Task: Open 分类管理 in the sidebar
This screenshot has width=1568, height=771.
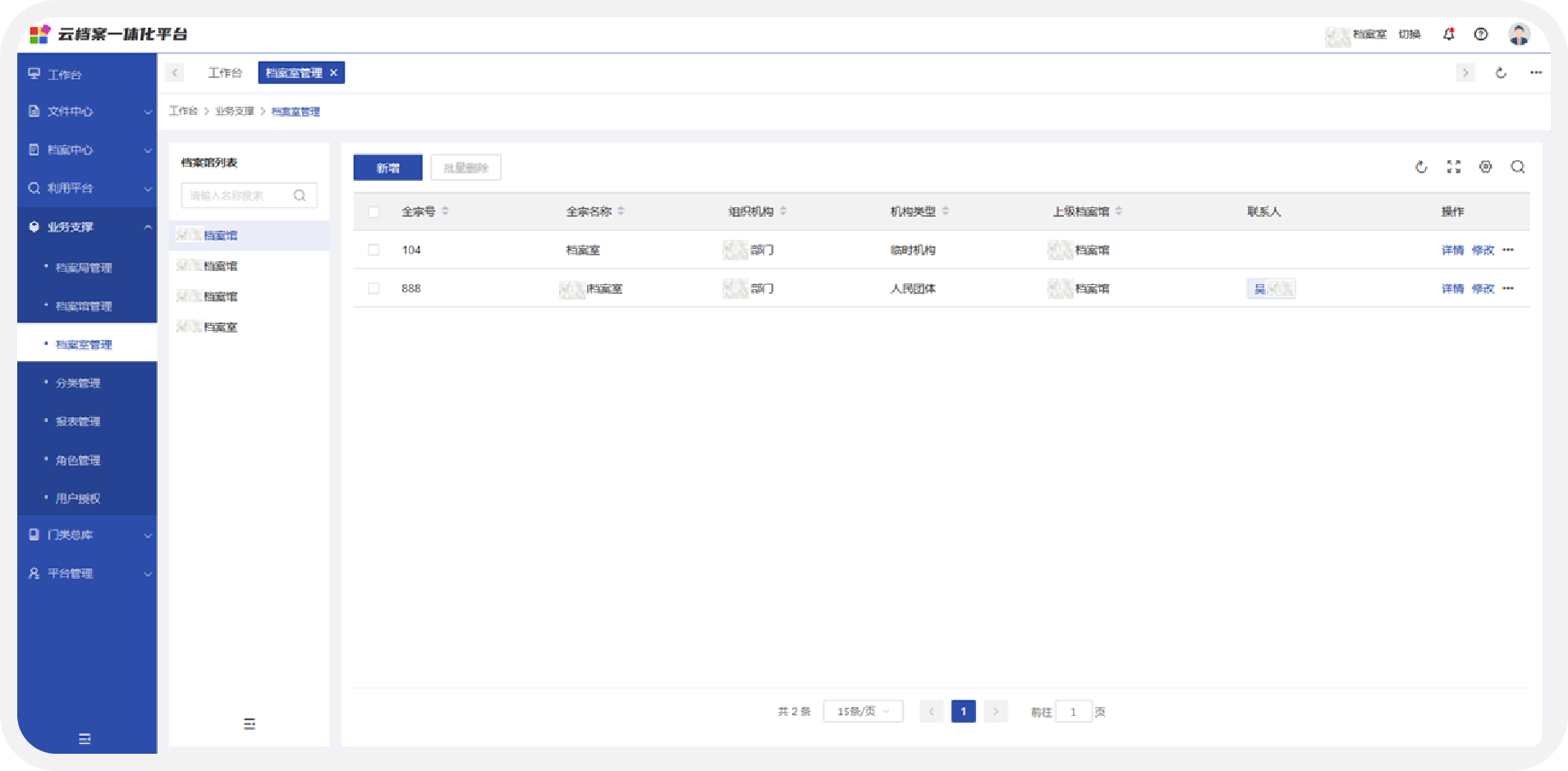Action: pyautogui.click(x=78, y=383)
